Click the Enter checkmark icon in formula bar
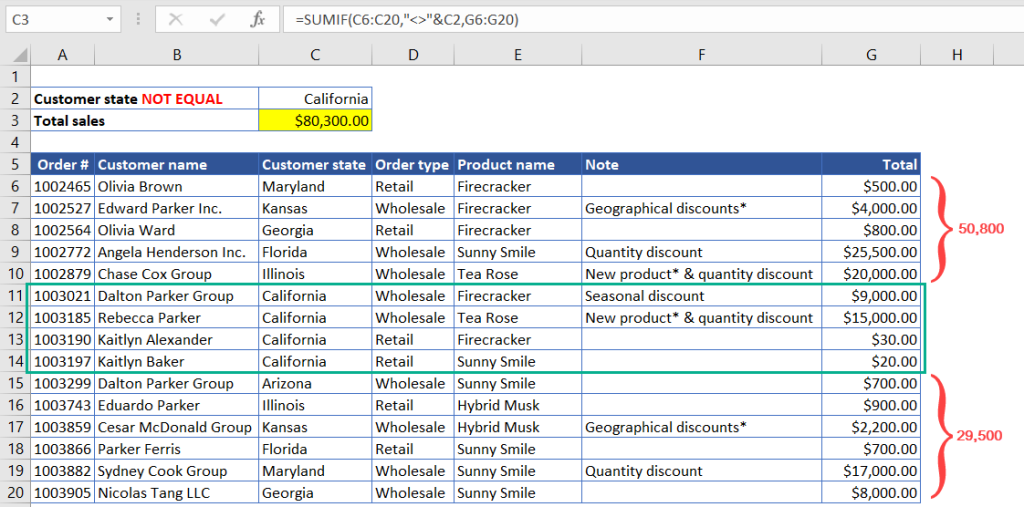The width and height of the screenshot is (1024, 507). 217,20
